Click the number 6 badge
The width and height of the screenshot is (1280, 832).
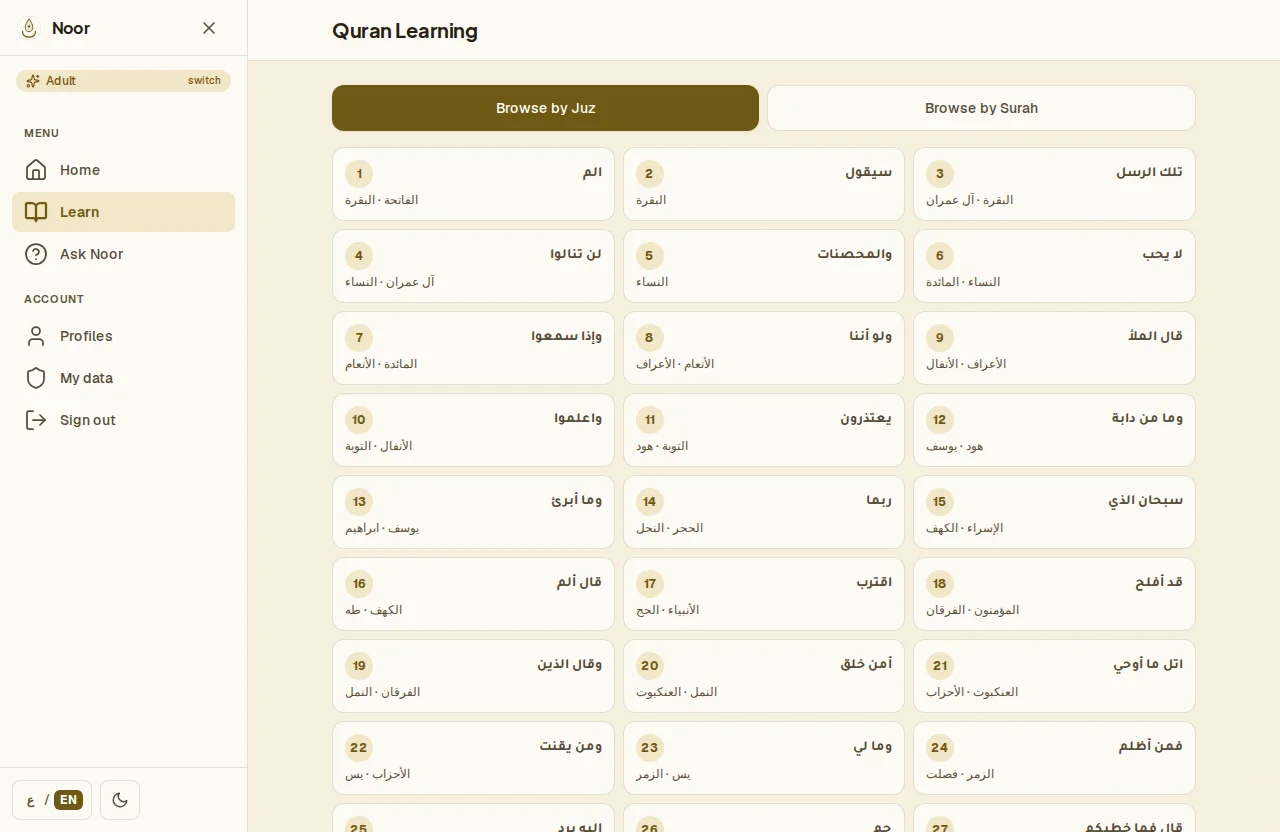pos(940,255)
